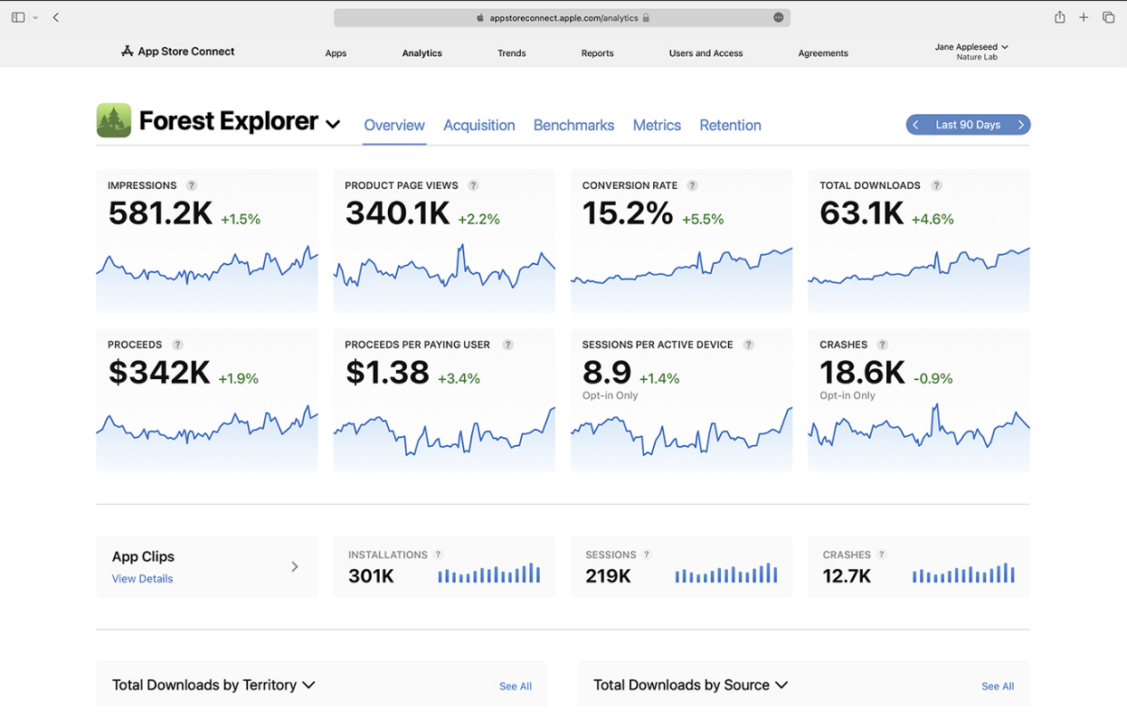Toggle the Safari sidebar icon
Screen dimensions: 1127x720
coord(18,17)
